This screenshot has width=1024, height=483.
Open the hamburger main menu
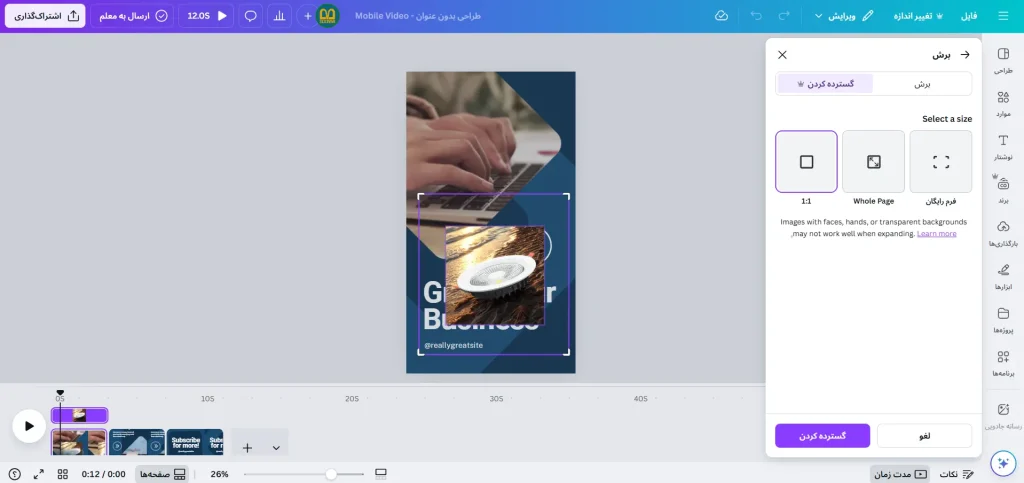[1003, 16]
